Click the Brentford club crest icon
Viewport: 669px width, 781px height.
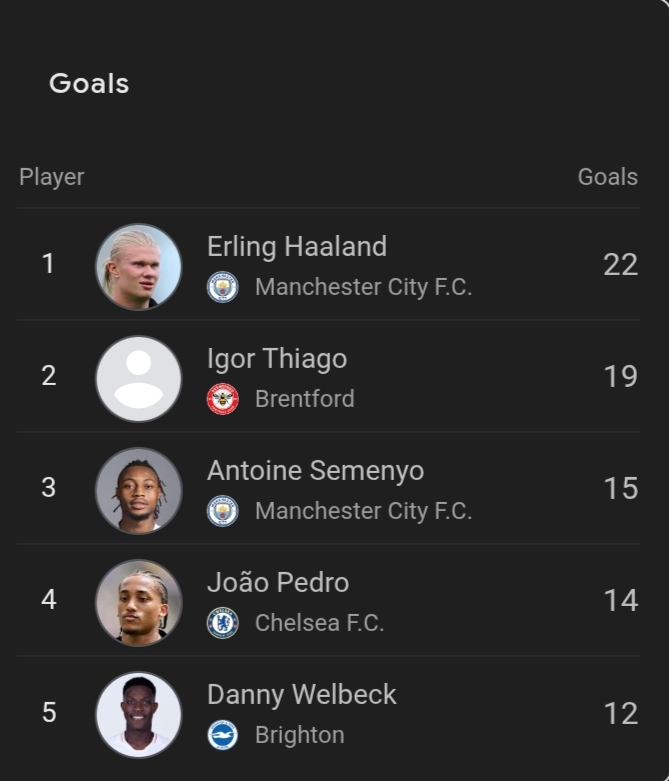(x=222, y=399)
